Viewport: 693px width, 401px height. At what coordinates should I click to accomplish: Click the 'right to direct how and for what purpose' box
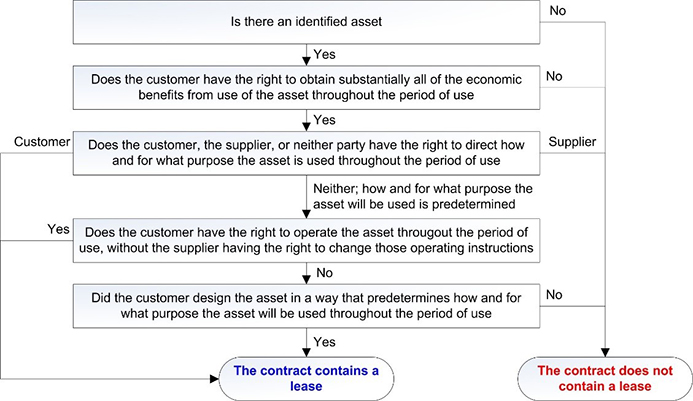306,153
